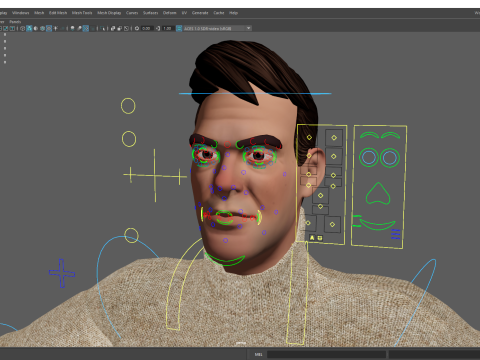Click the exposure reset icon
Viewport: 480px width, 360px height.
point(137,28)
